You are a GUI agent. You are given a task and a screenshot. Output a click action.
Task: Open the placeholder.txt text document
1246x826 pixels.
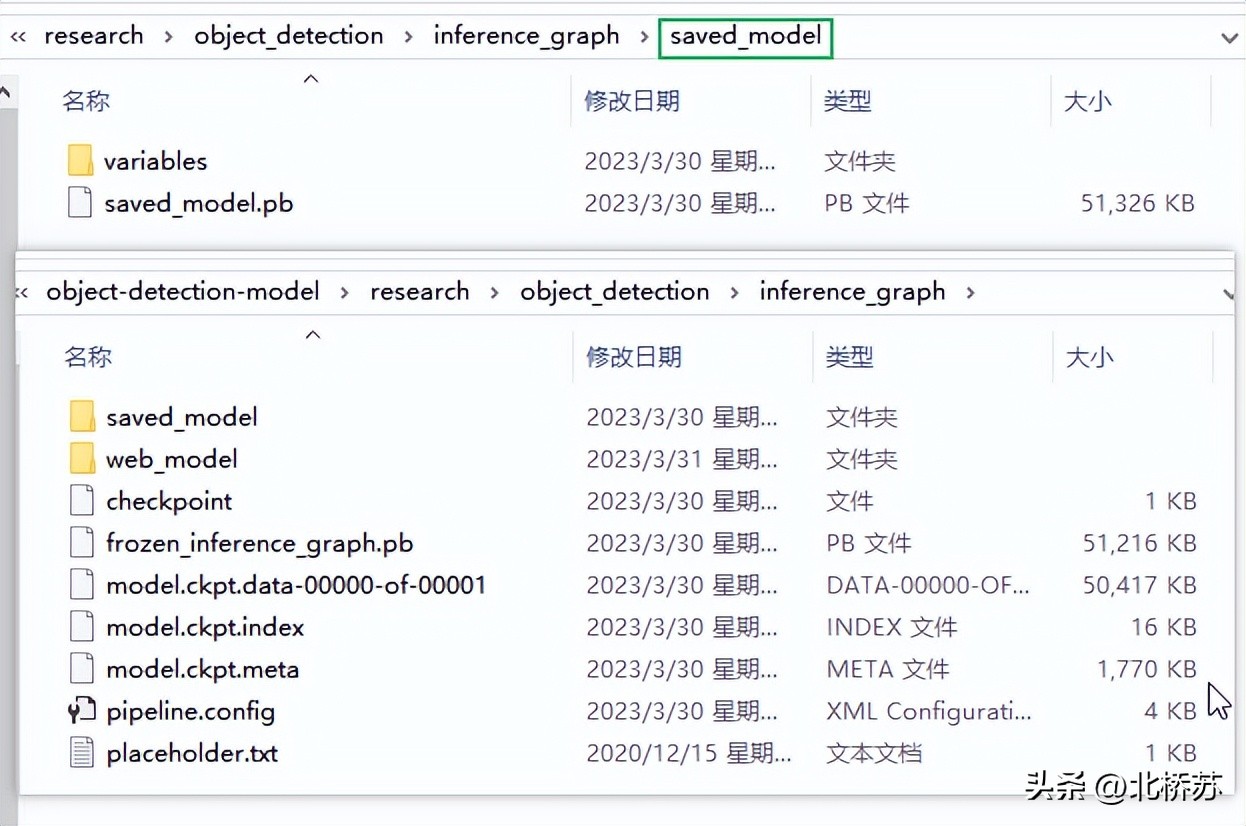(x=192, y=753)
